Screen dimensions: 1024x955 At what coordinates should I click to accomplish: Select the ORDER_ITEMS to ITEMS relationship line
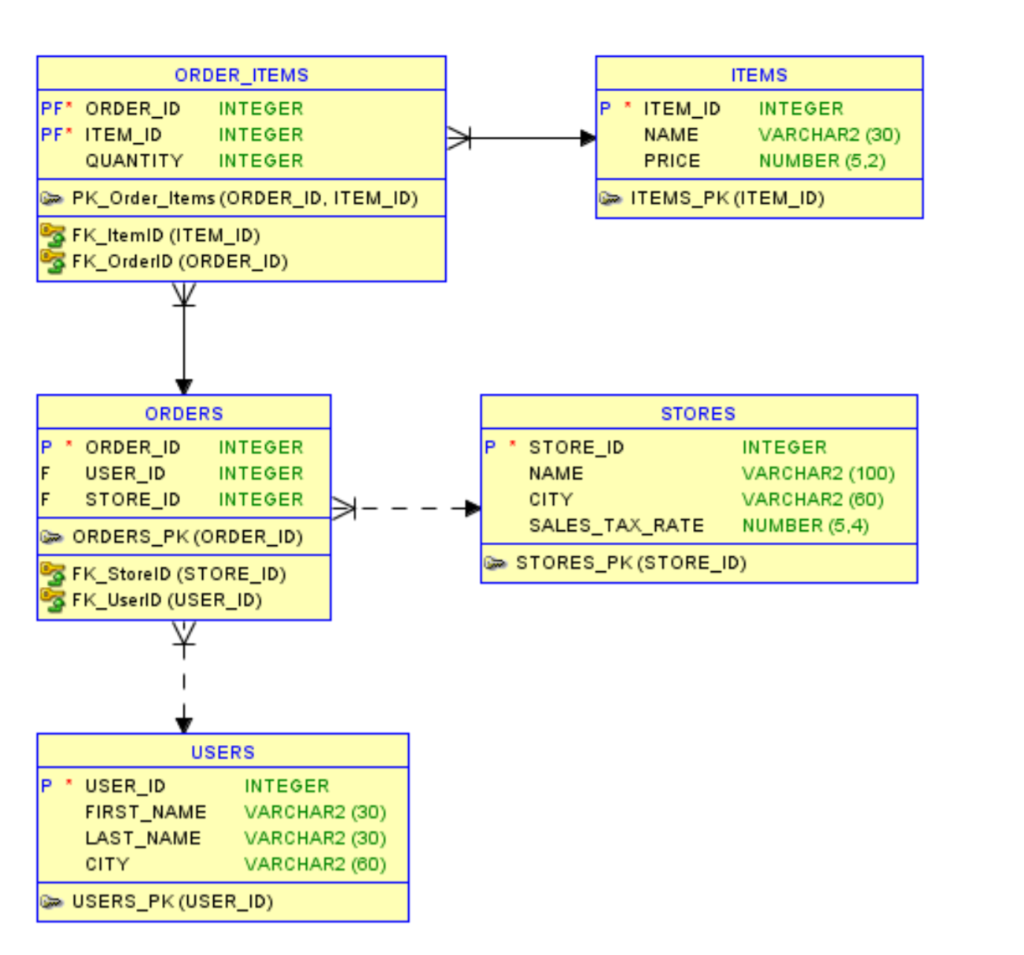522,138
